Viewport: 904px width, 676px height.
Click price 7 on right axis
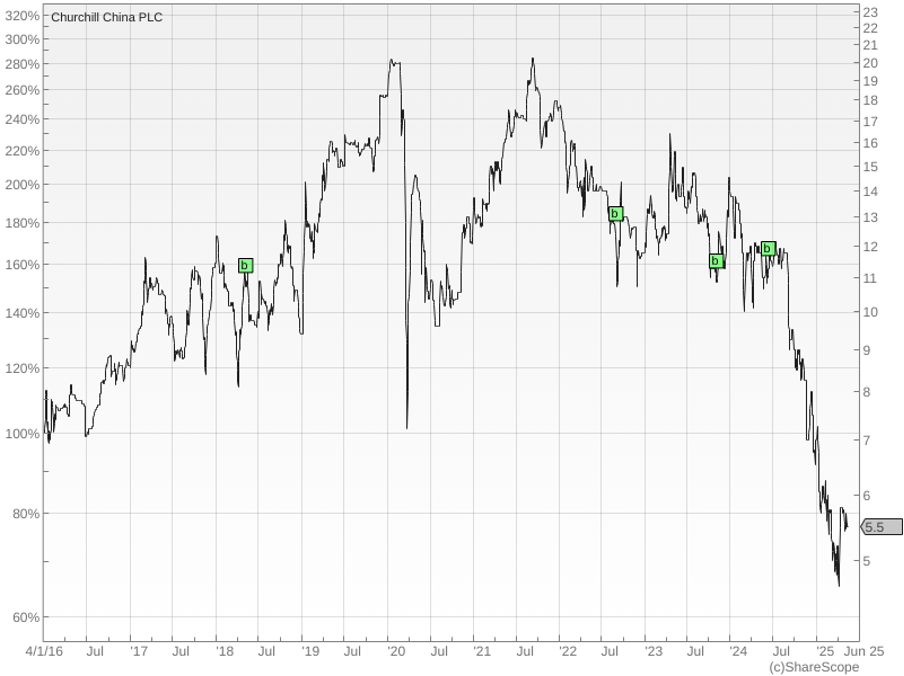(867, 440)
